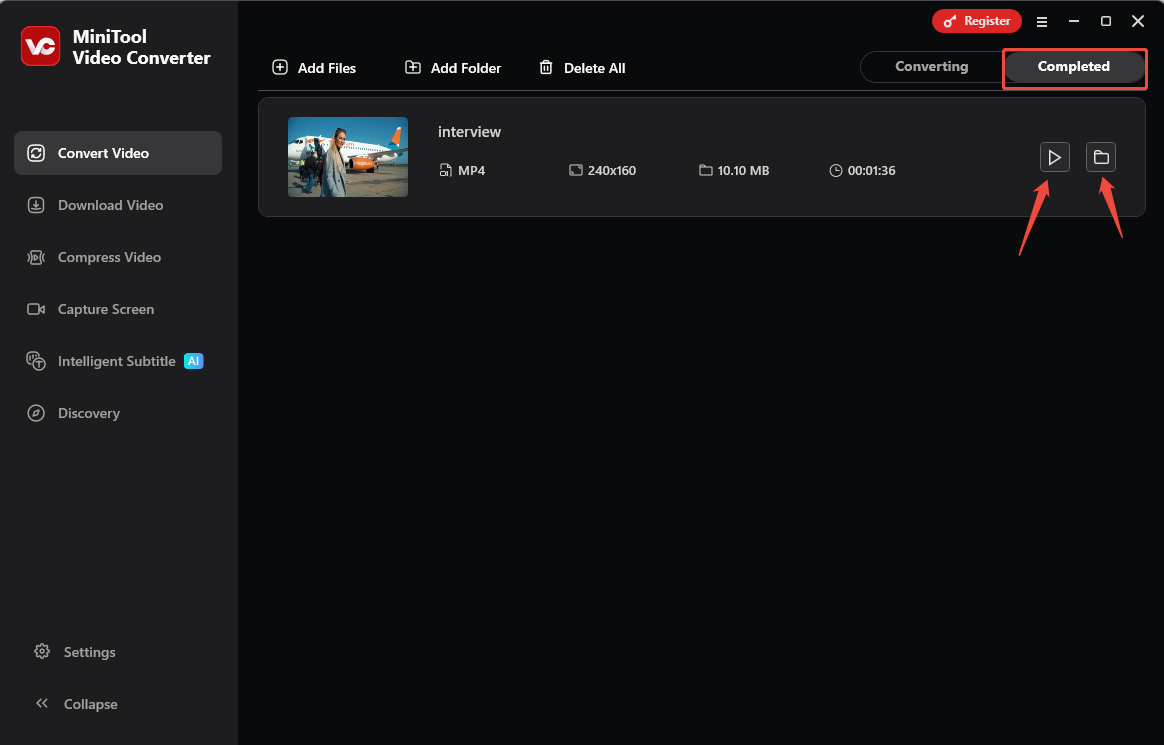Collapse the left sidebar panel
The height and width of the screenshot is (745, 1164).
click(x=42, y=703)
